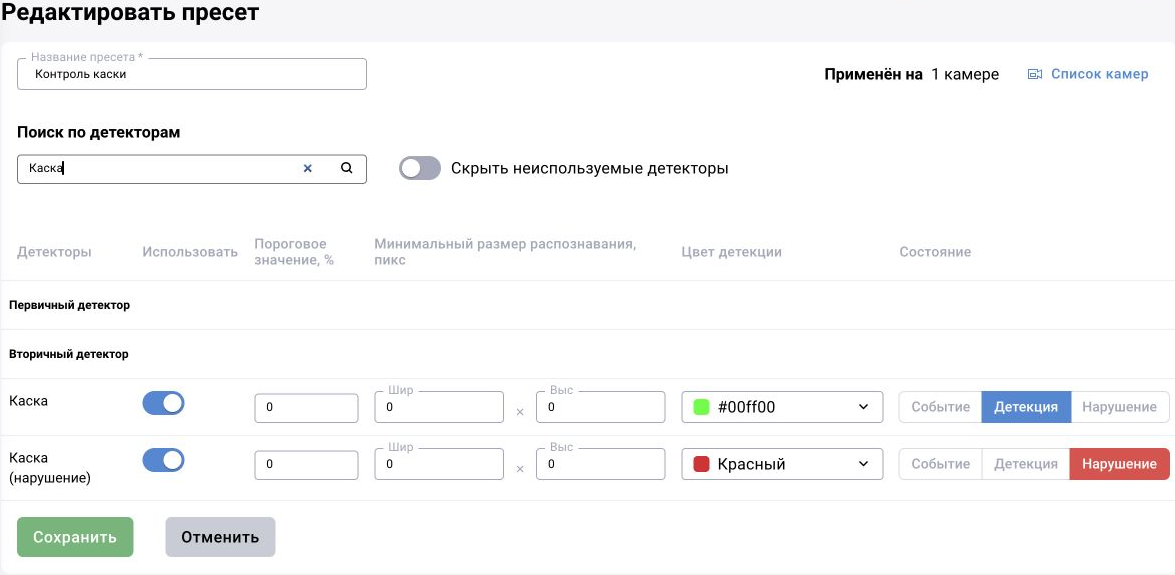The image size is (1175, 575).
Task: Click Выс field in Каска row
Action: pyautogui.click(x=601, y=407)
